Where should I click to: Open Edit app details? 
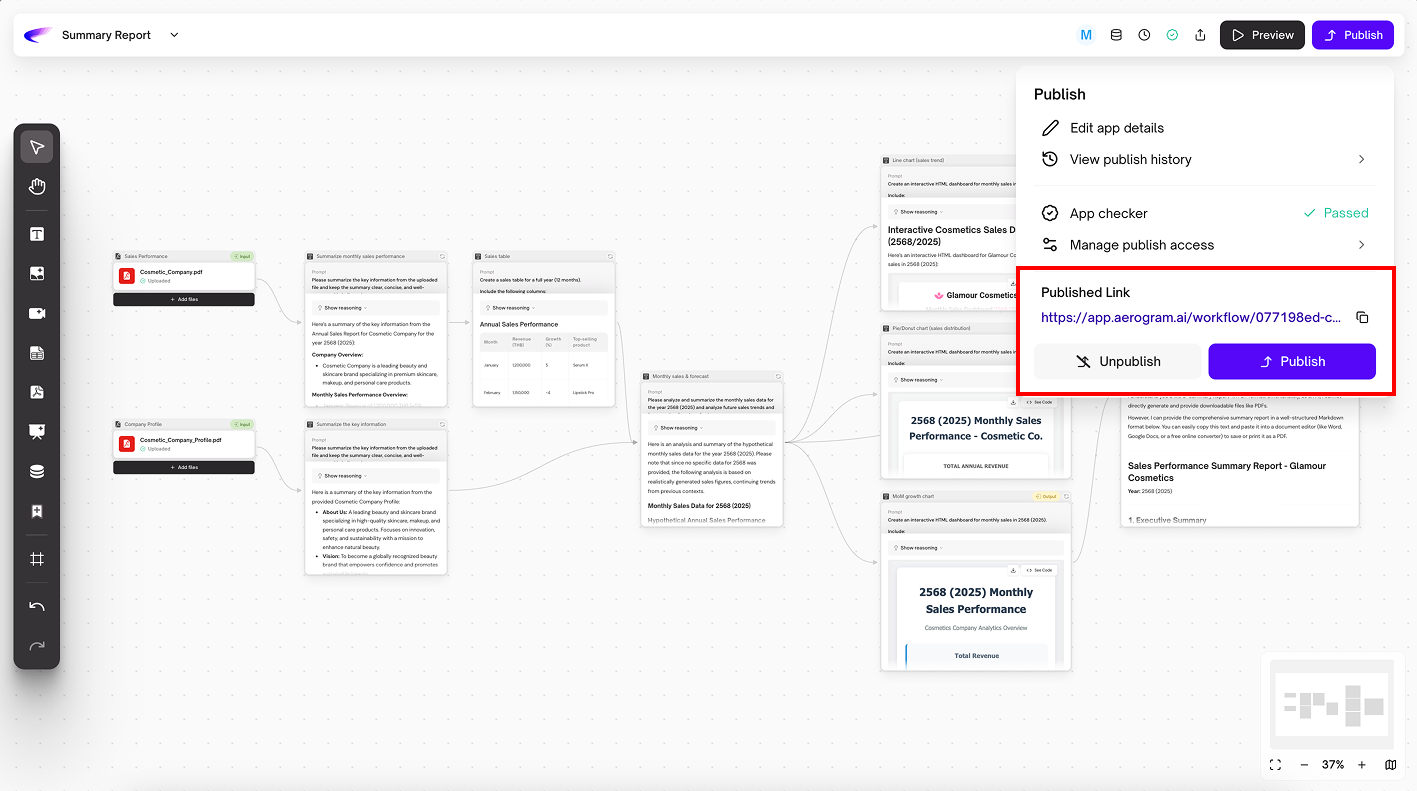[1116, 128]
